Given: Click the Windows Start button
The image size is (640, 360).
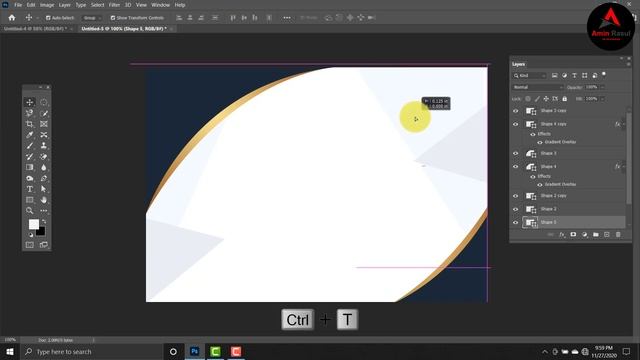Looking at the screenshot, I should [x=10, y=351].
